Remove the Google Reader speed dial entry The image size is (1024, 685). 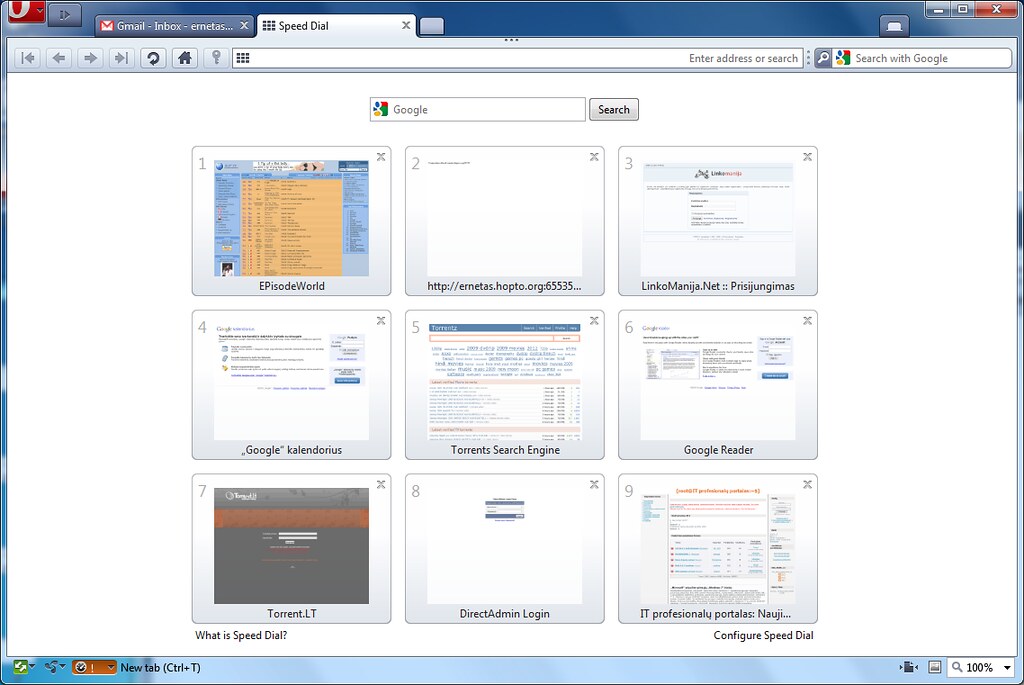point(808,321)
